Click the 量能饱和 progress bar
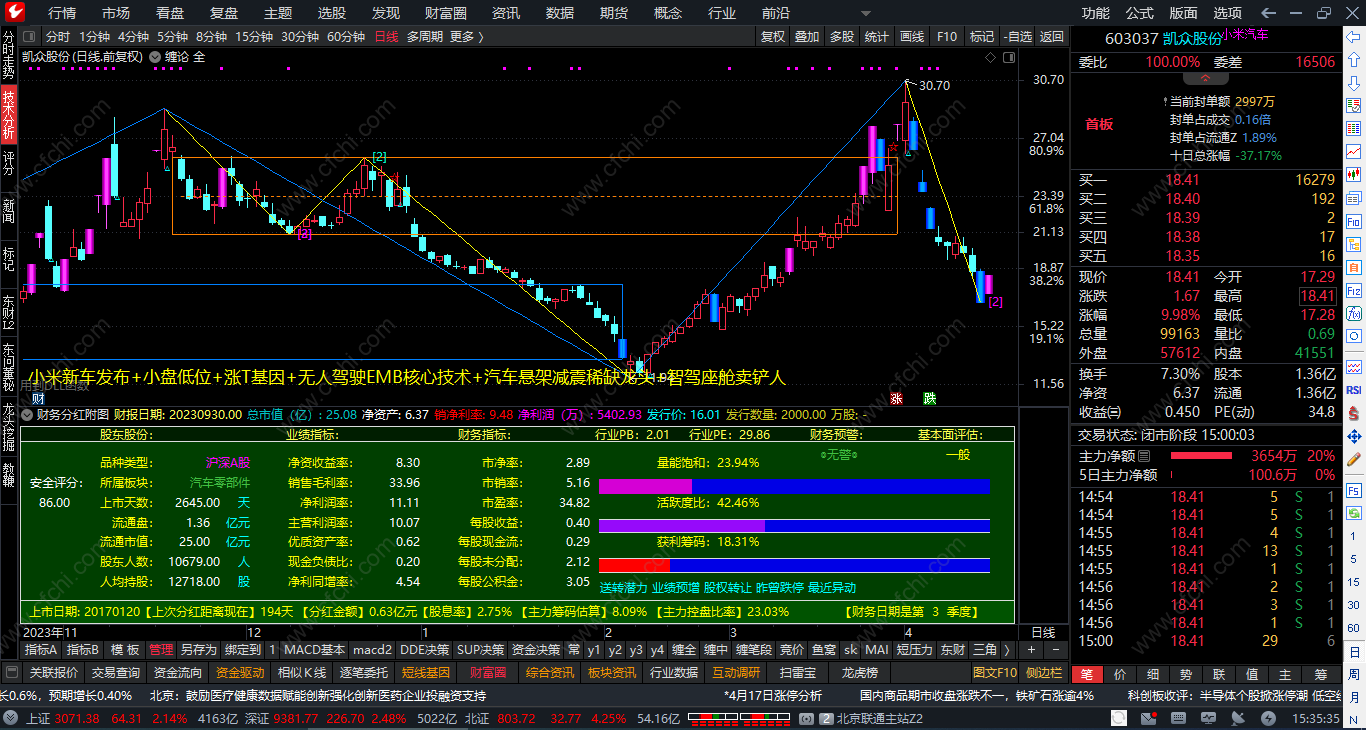 pos(794,486)
